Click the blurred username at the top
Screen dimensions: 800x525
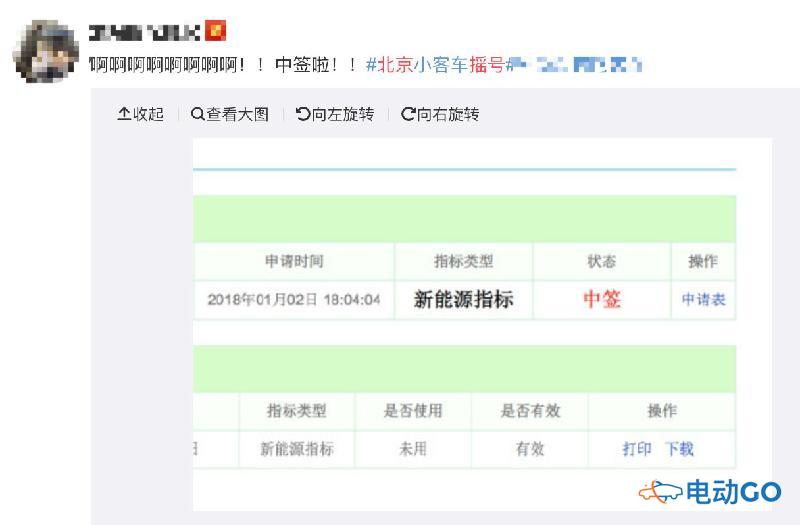tap(145, 32)
